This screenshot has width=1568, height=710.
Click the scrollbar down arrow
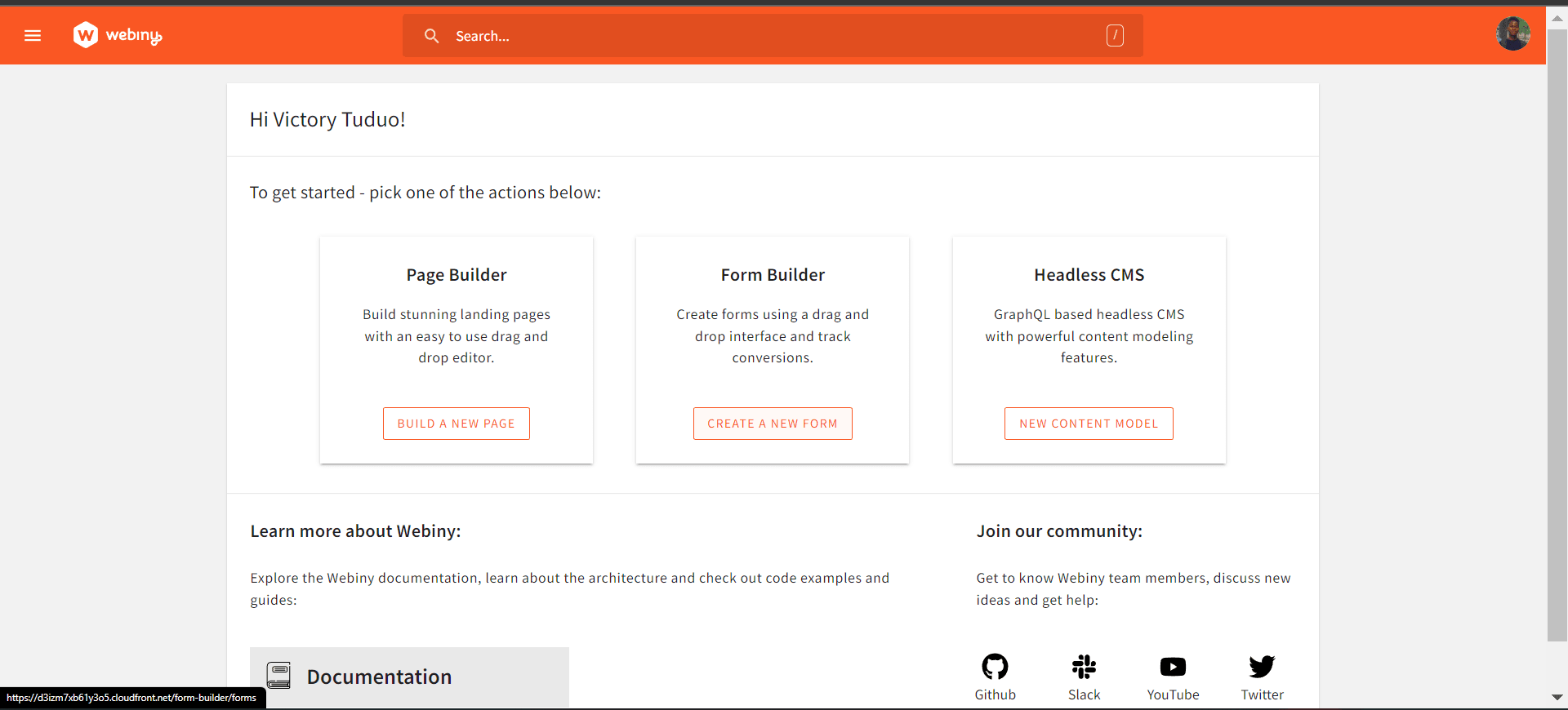tap(1557, 697)
